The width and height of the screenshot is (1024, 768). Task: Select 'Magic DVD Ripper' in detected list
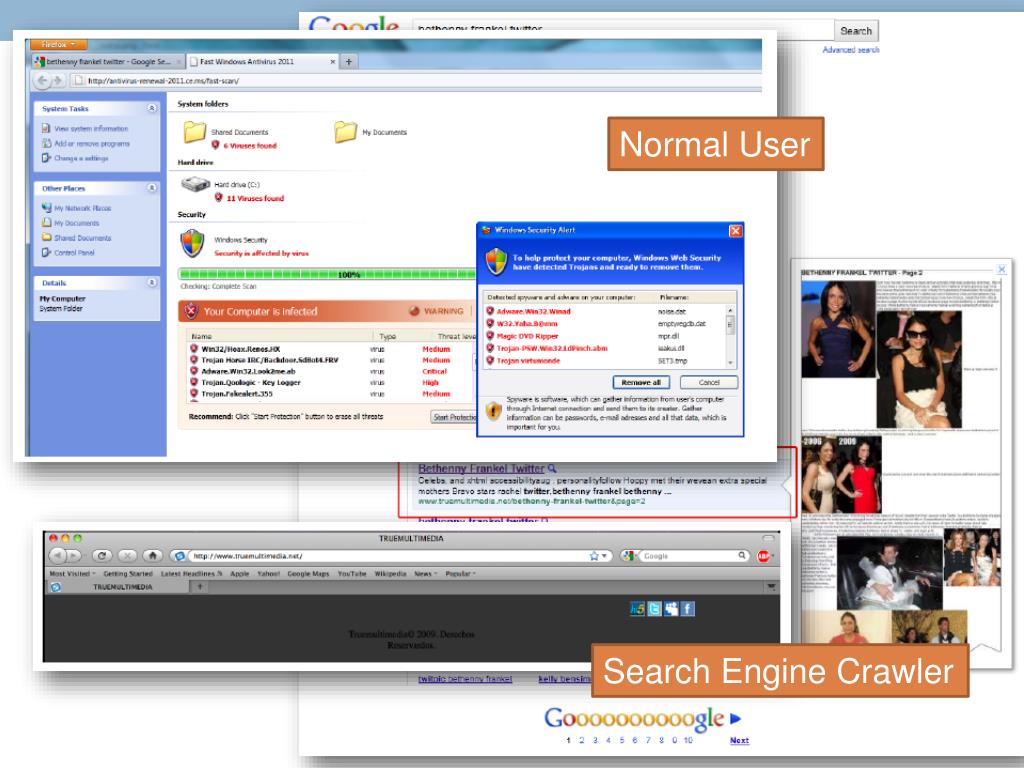click(527, 336)
